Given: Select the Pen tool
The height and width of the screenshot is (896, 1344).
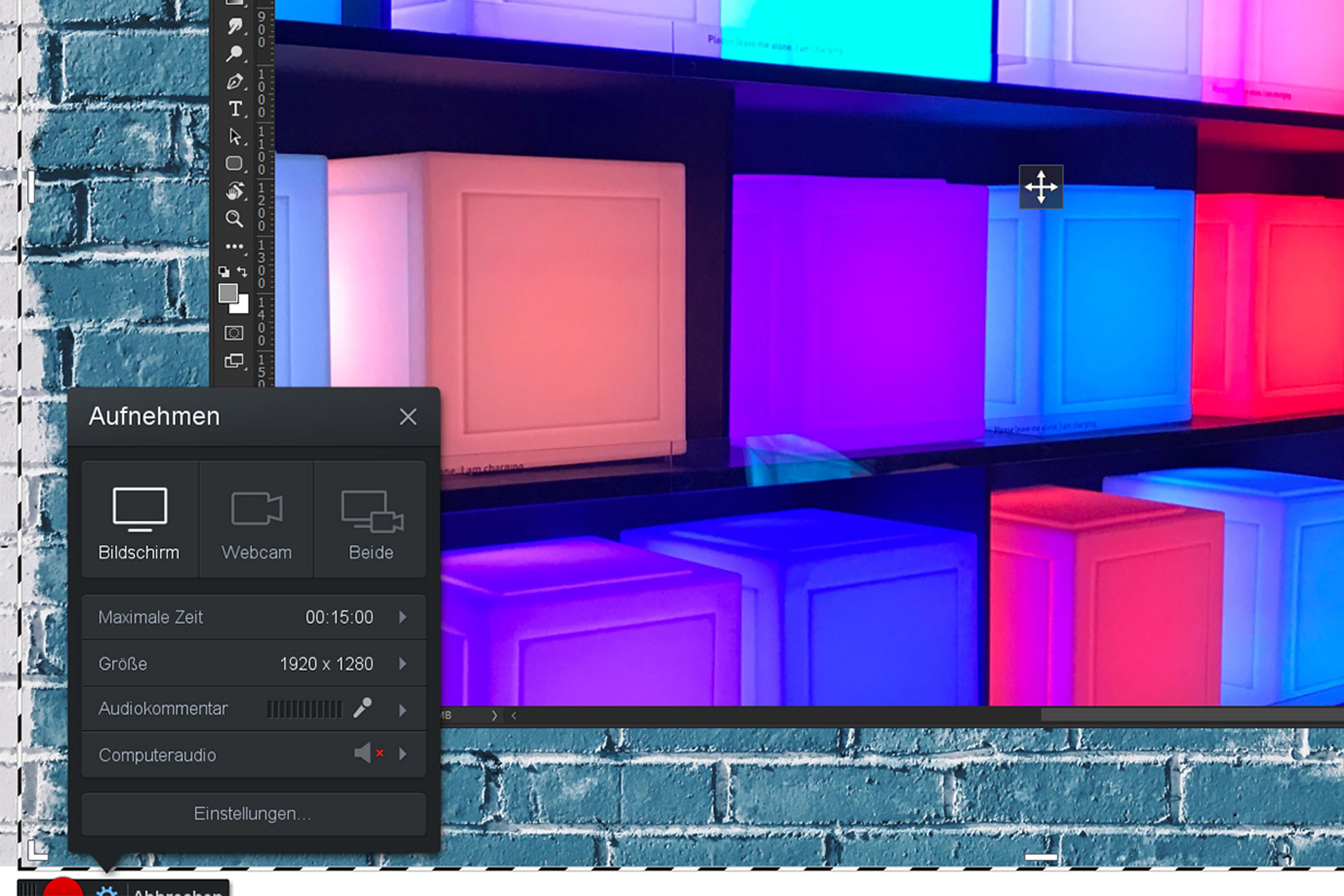Looking at the screenshot, I should pyautogui.click(x=234, y=82).
